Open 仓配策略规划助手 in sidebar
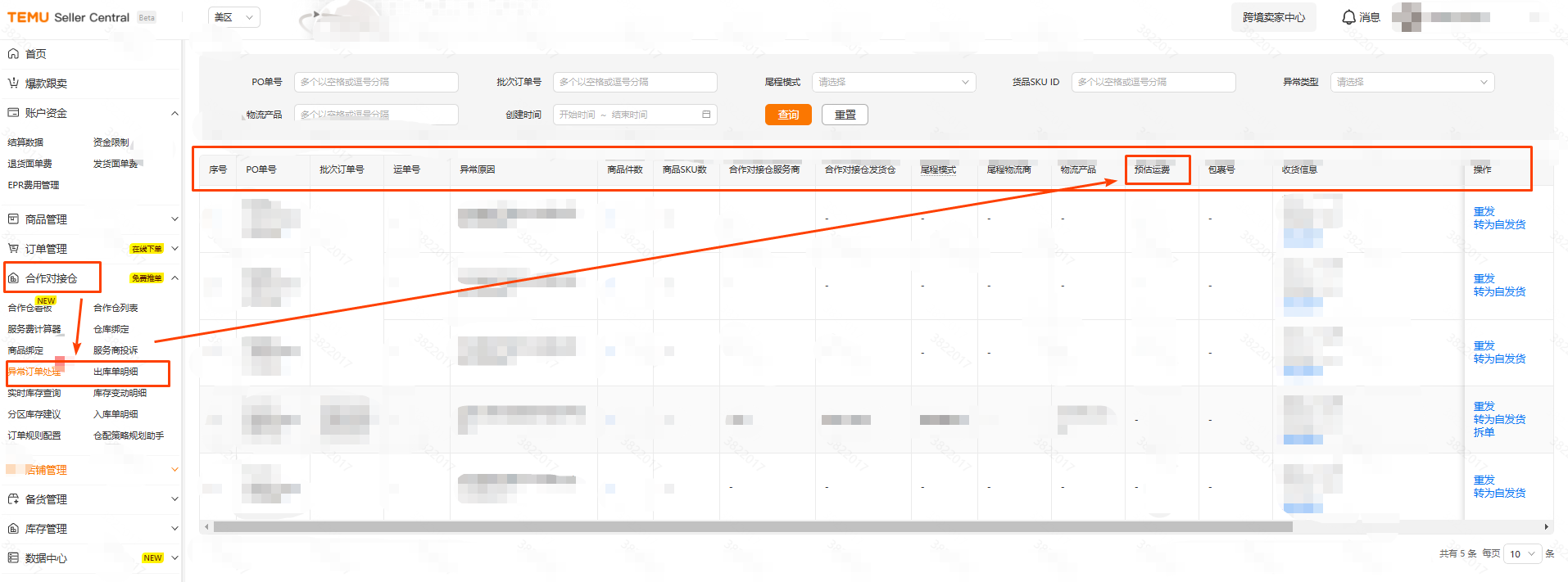Image resolution: width=1568 pixels, height=582 pixels. (x=129, y=435)
